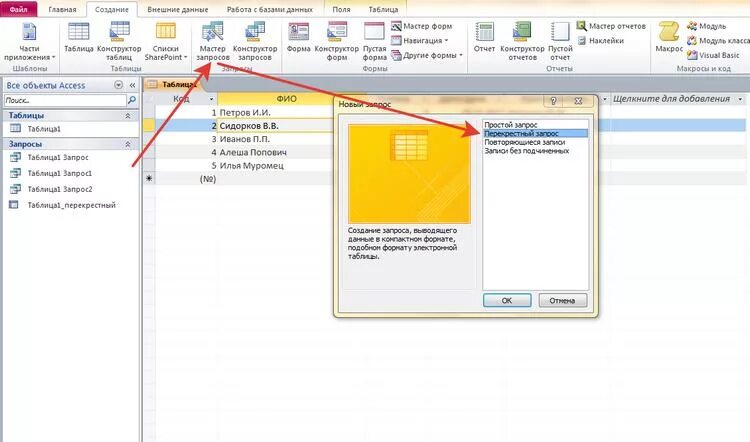Collapse the Запросы group

point(128,144)
